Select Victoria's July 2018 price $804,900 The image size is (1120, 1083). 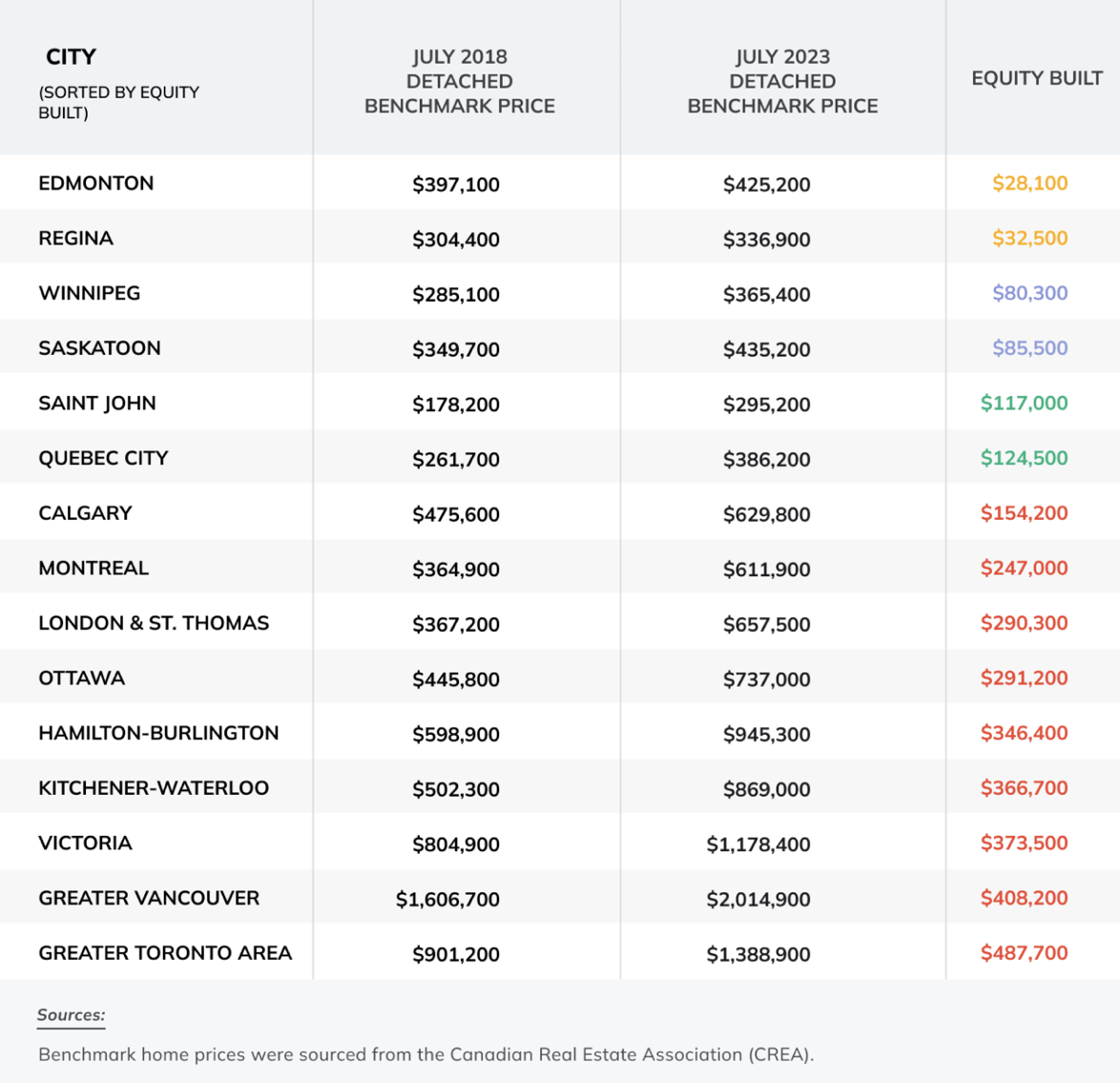[x=456, y=844]
